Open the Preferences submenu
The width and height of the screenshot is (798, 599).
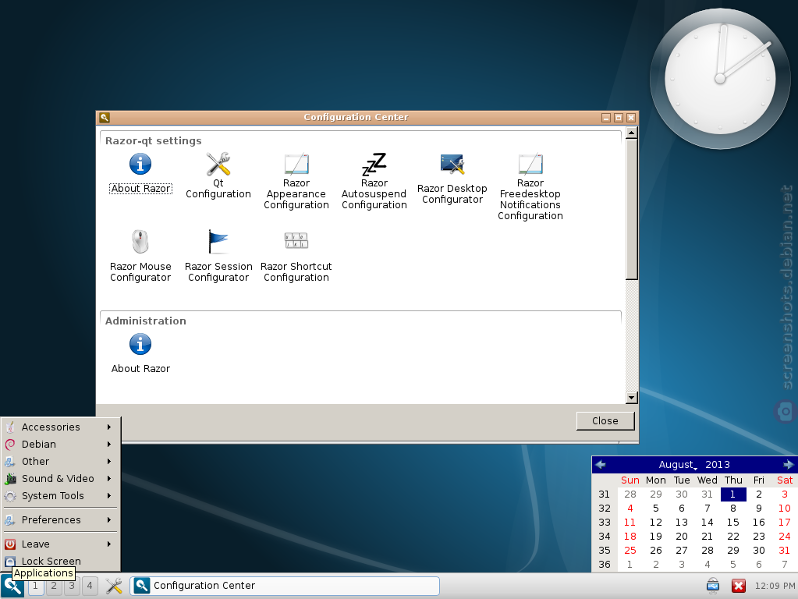tap(60, 520)
